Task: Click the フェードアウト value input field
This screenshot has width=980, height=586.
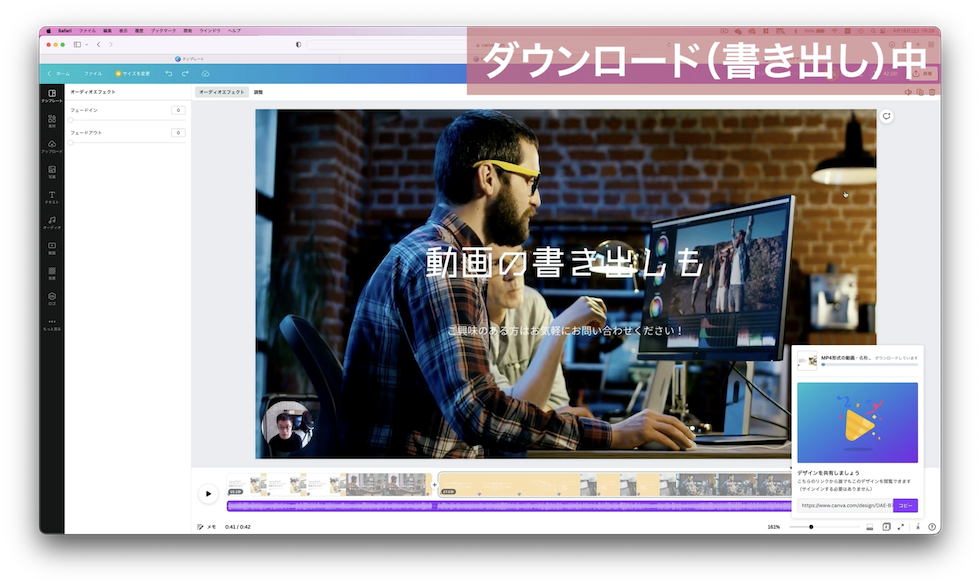Action: click(178, 133)
